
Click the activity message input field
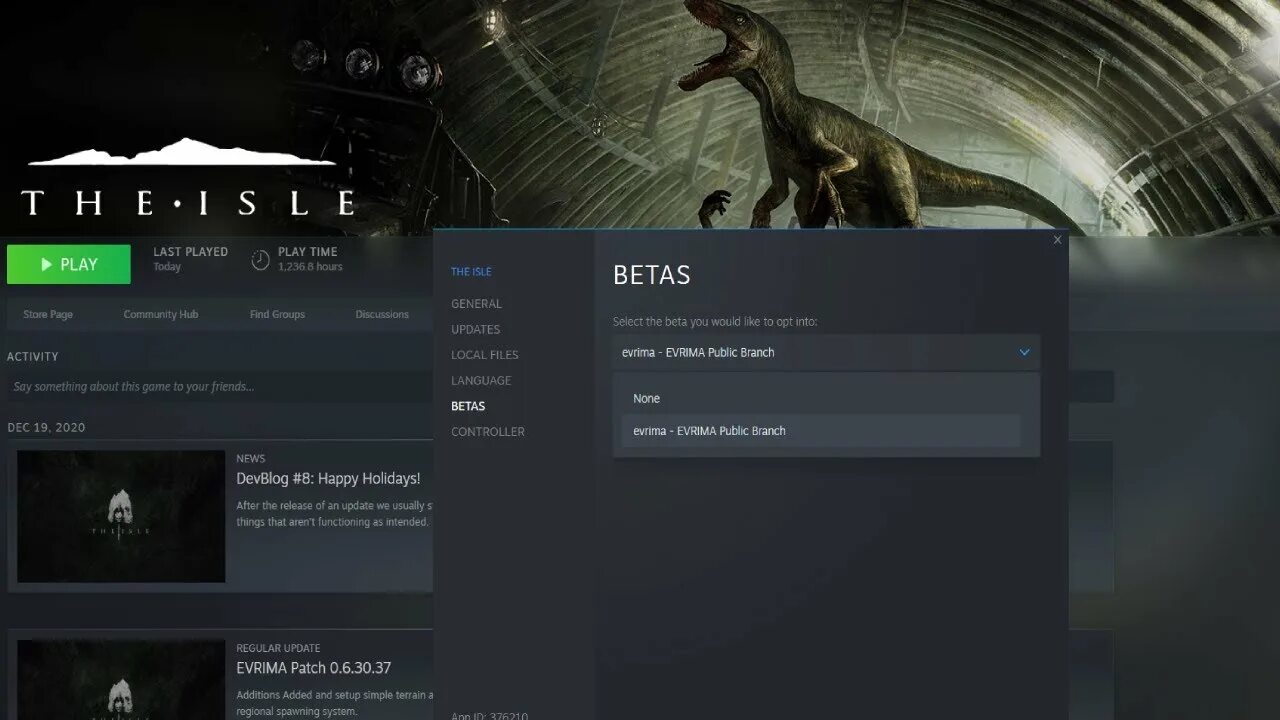point(220,386)
